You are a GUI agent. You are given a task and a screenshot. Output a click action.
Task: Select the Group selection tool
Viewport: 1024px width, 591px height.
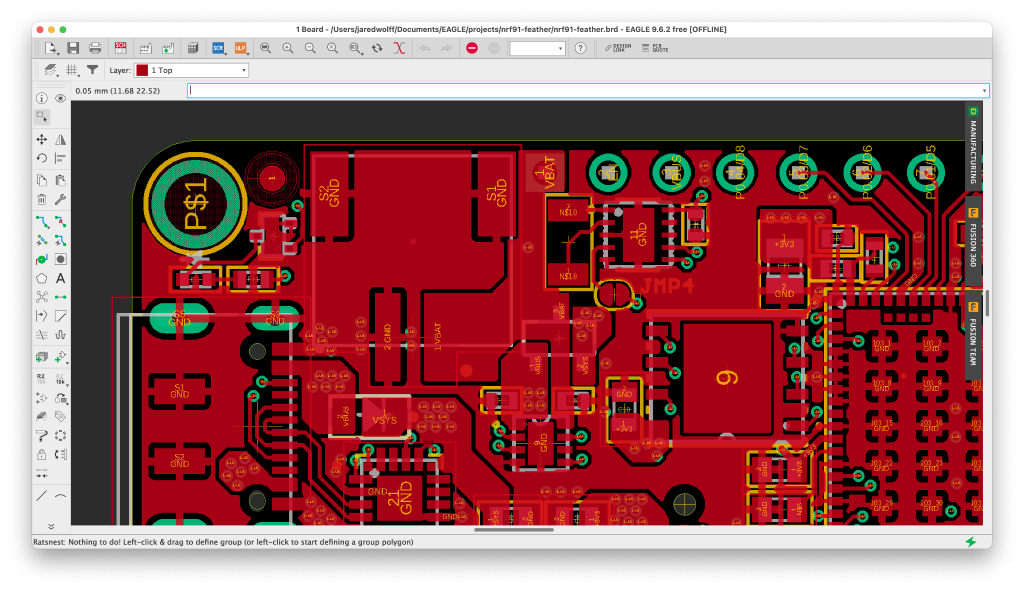coord(42,117)
